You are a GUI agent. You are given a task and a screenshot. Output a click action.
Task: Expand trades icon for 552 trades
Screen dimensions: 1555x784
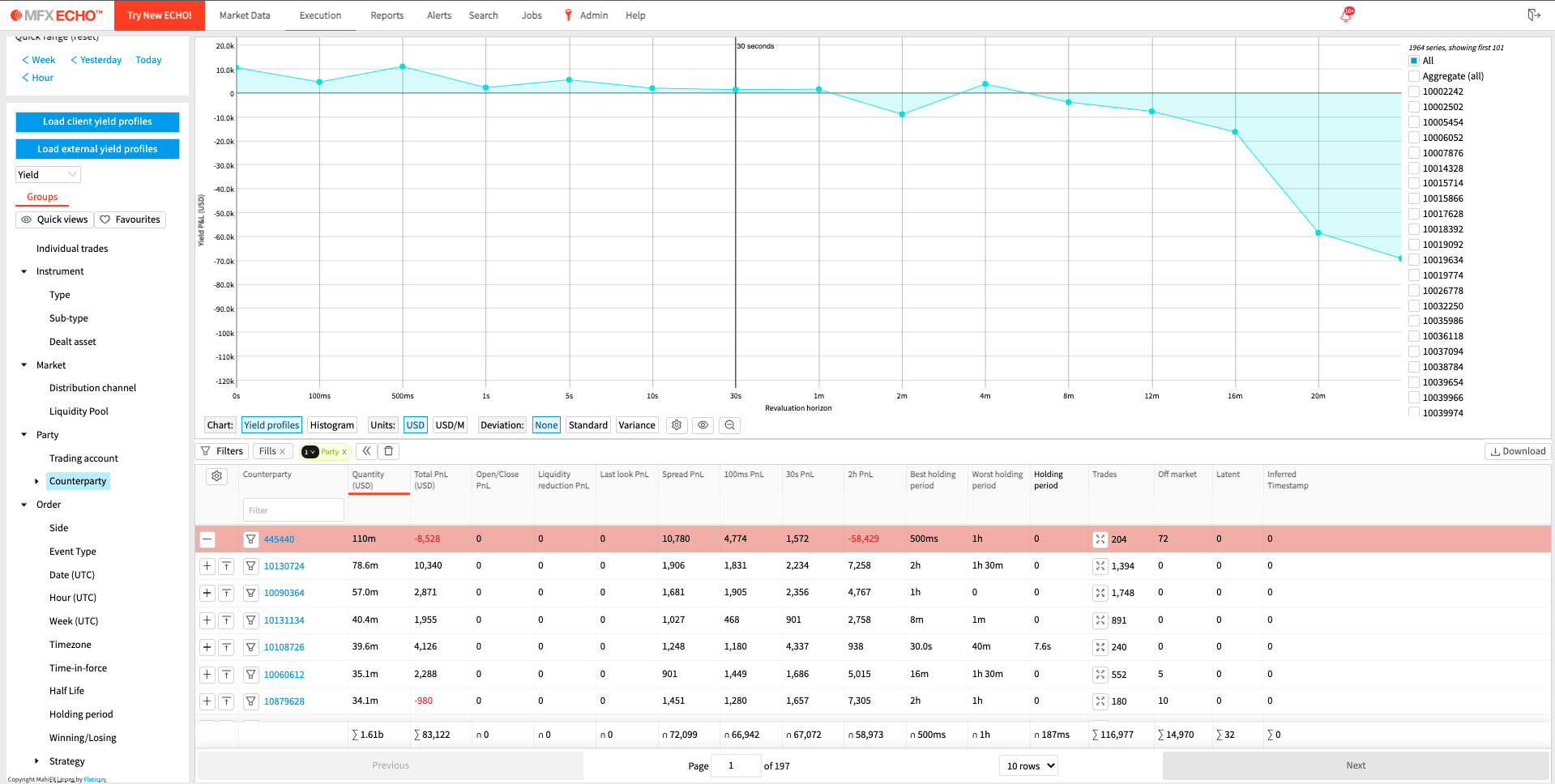(1100, 675)
